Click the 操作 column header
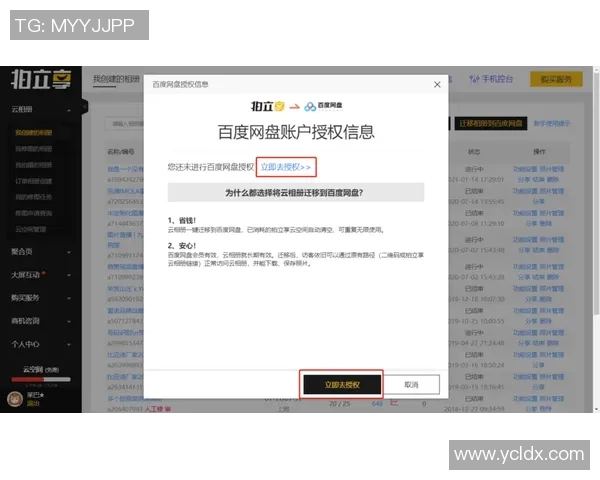The width and height of the screenshot is (600, 480). click(539, 152)
